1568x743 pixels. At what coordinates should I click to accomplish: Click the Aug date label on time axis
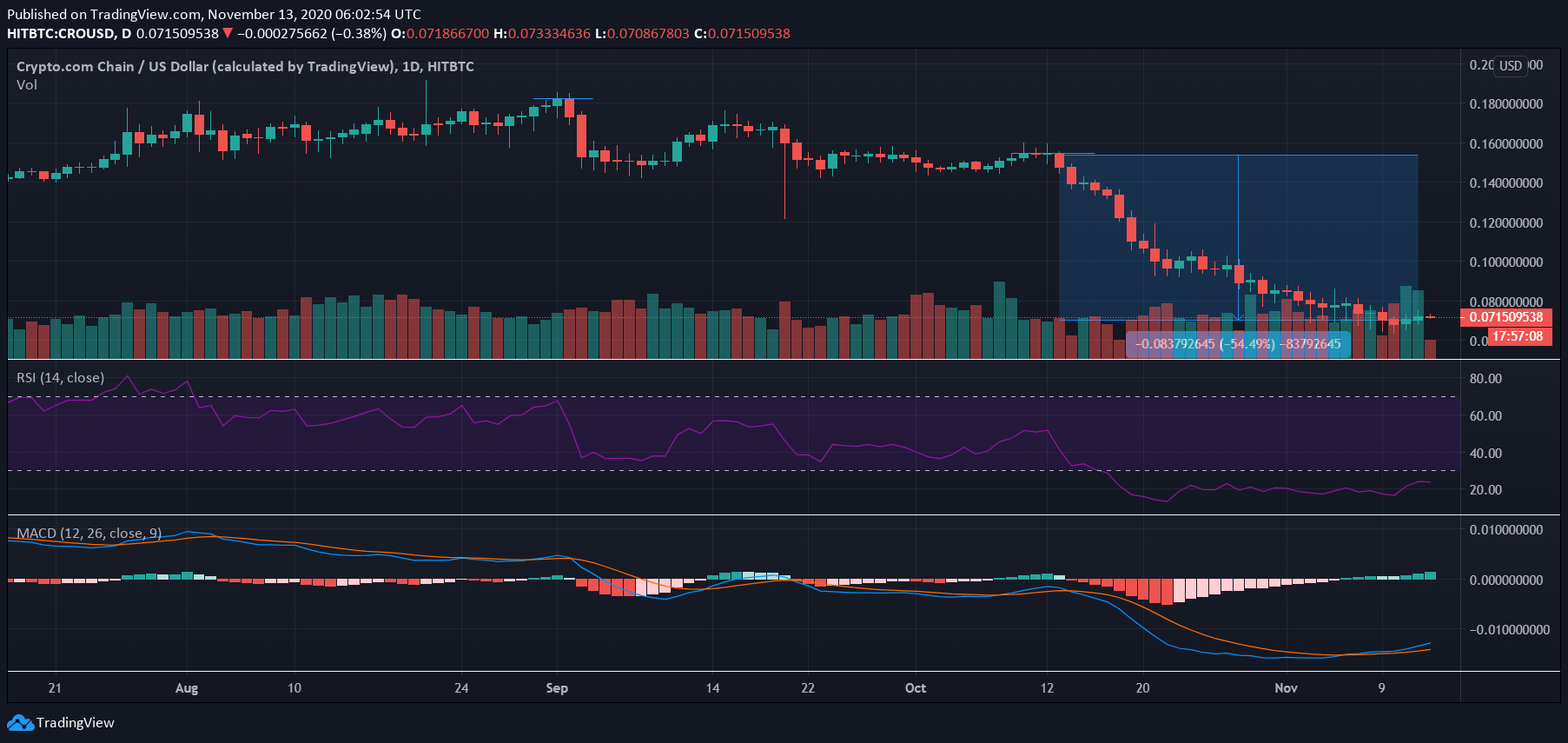pos(187,688)
